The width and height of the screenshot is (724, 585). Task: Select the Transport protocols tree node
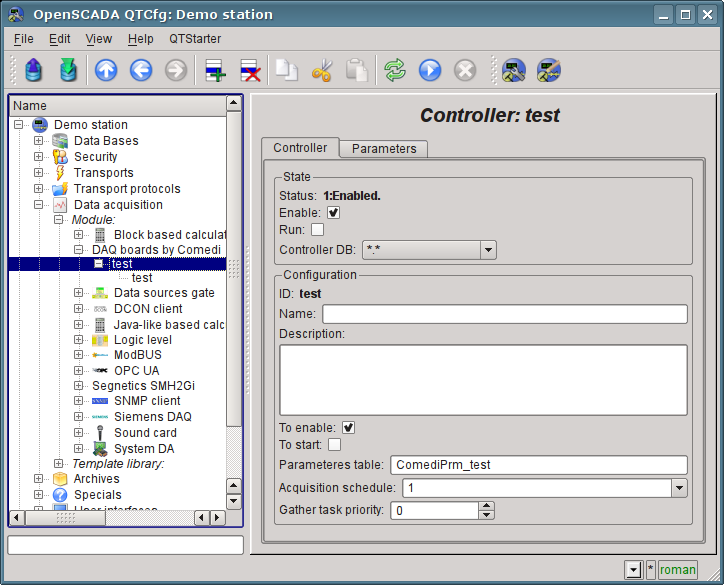pyautogui.click(x=127, y=188)
